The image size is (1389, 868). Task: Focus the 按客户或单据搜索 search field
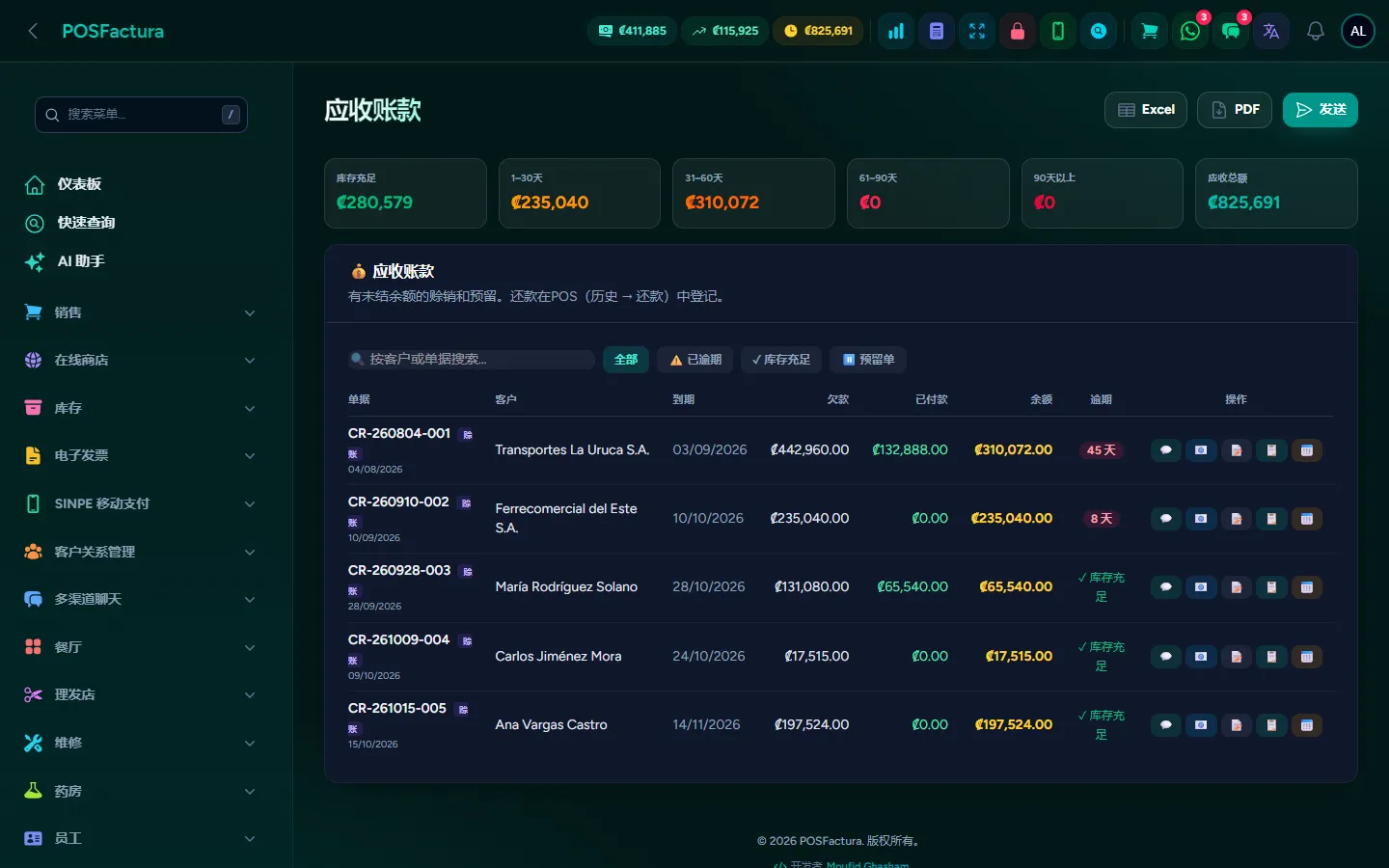[x=471, y=360]
